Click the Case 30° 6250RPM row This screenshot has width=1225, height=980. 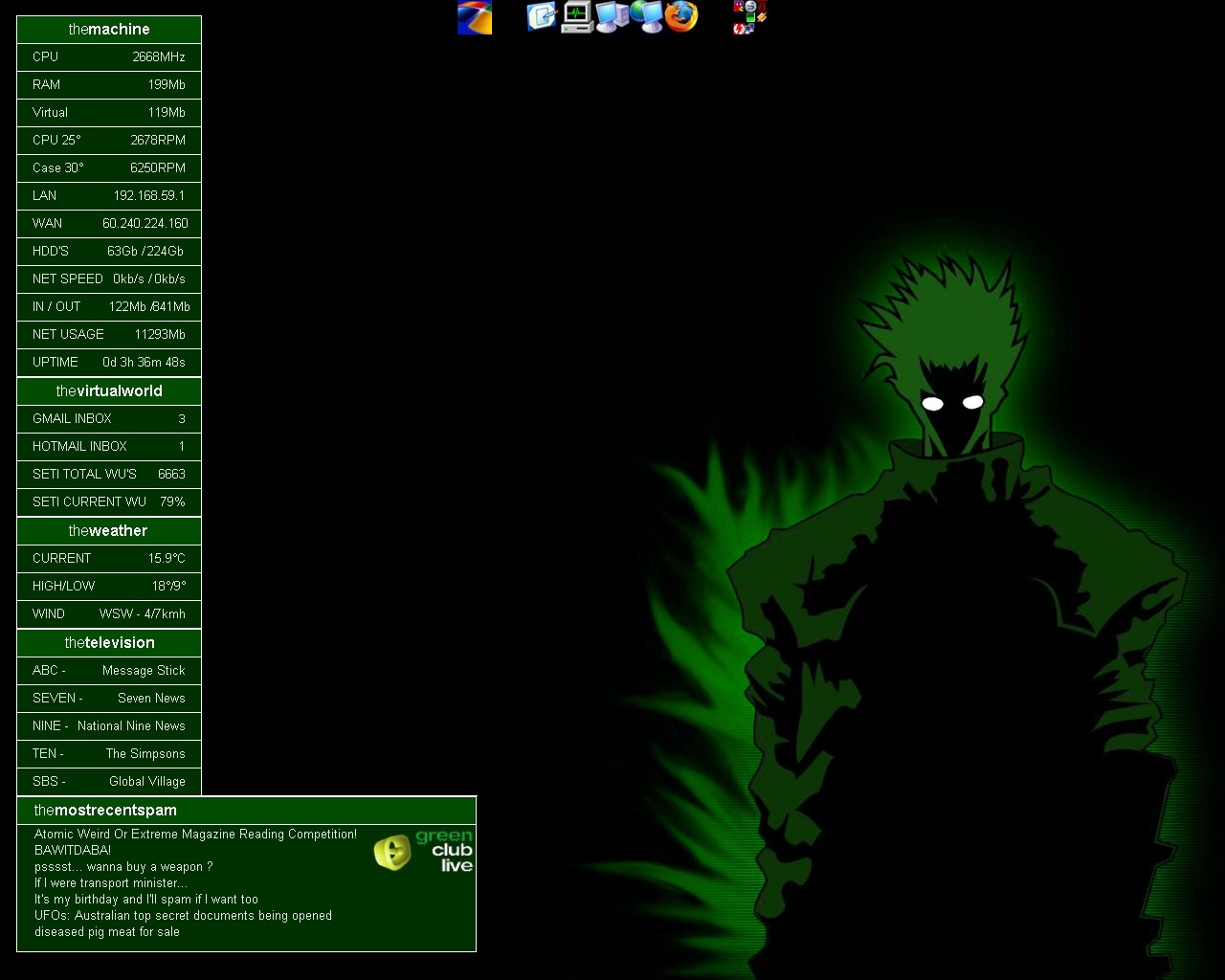tap(109, 168)
